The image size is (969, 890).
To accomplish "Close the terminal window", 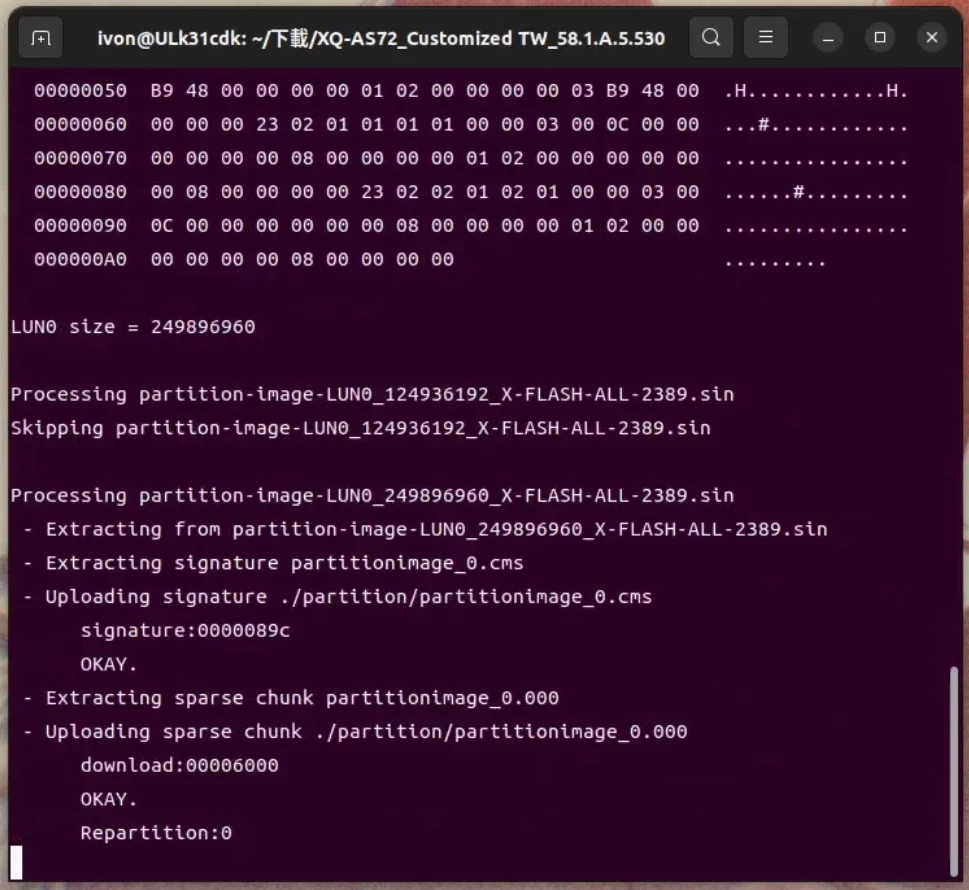I will (x=931, y=38).
